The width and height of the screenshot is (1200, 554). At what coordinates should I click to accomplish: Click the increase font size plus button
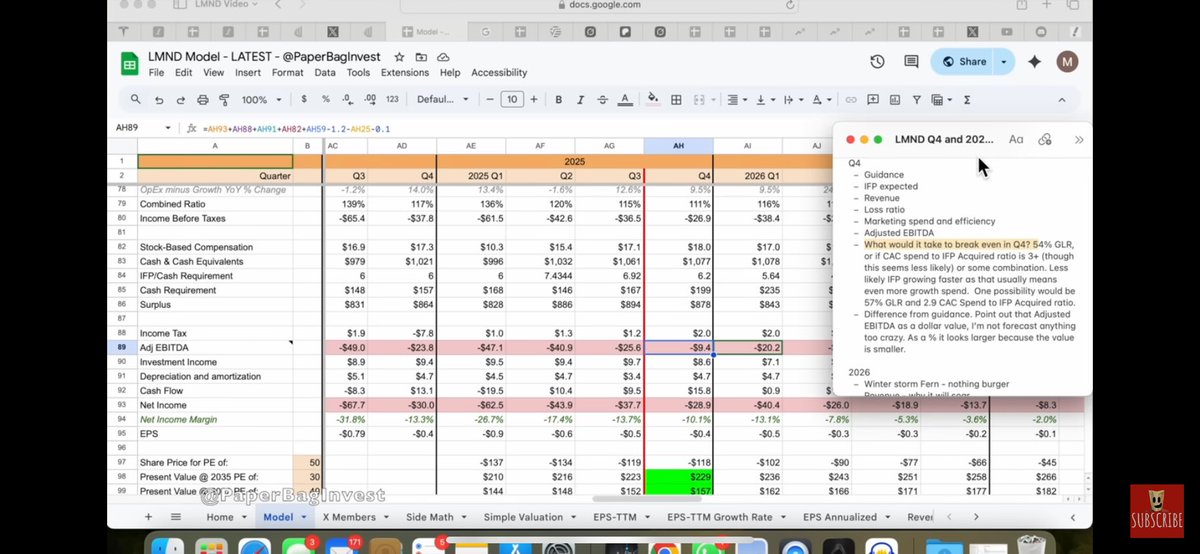[x=534, y=100]
